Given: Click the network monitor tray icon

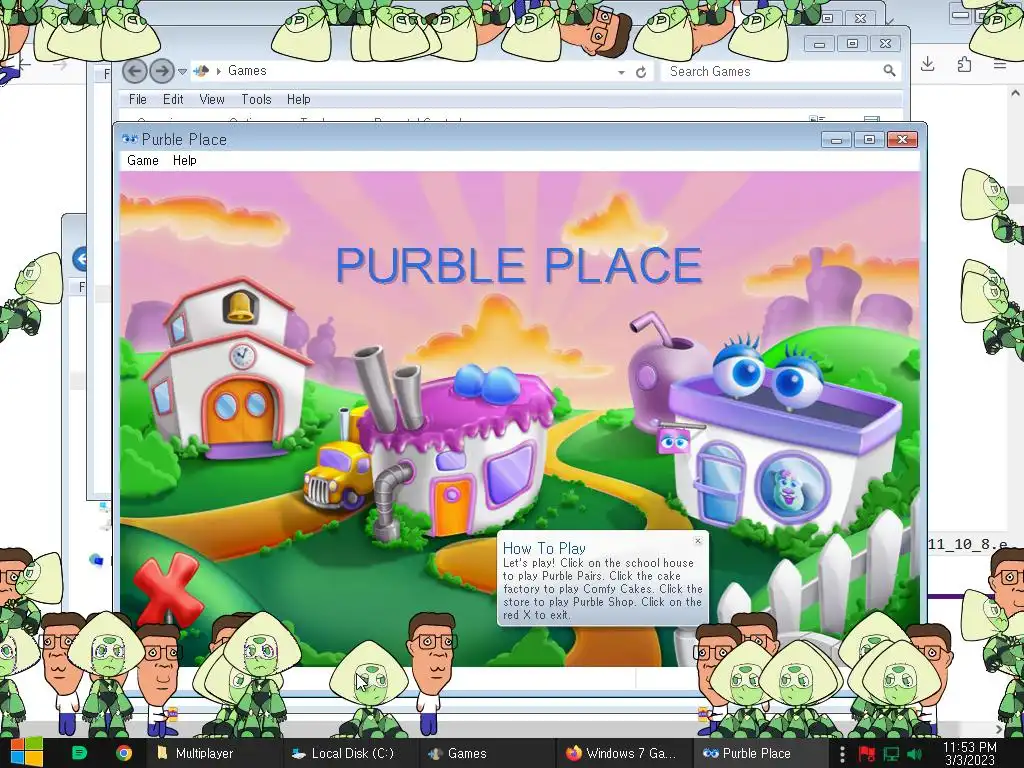Looking at the screenshot, I should [x=891, y=754].
